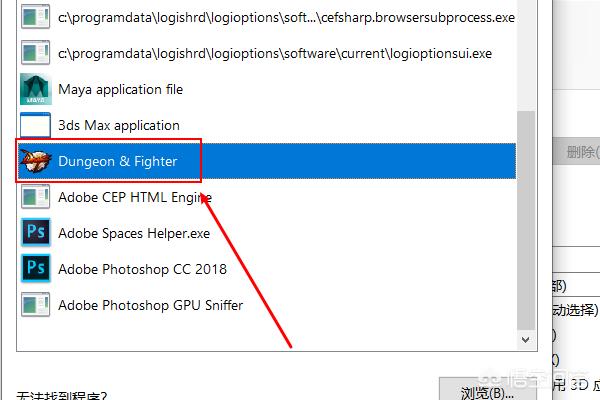The image size is (600, 400).
Task: Click the Adobe Photoshop CC 2018 icon
Action: (x=36, y=268)
